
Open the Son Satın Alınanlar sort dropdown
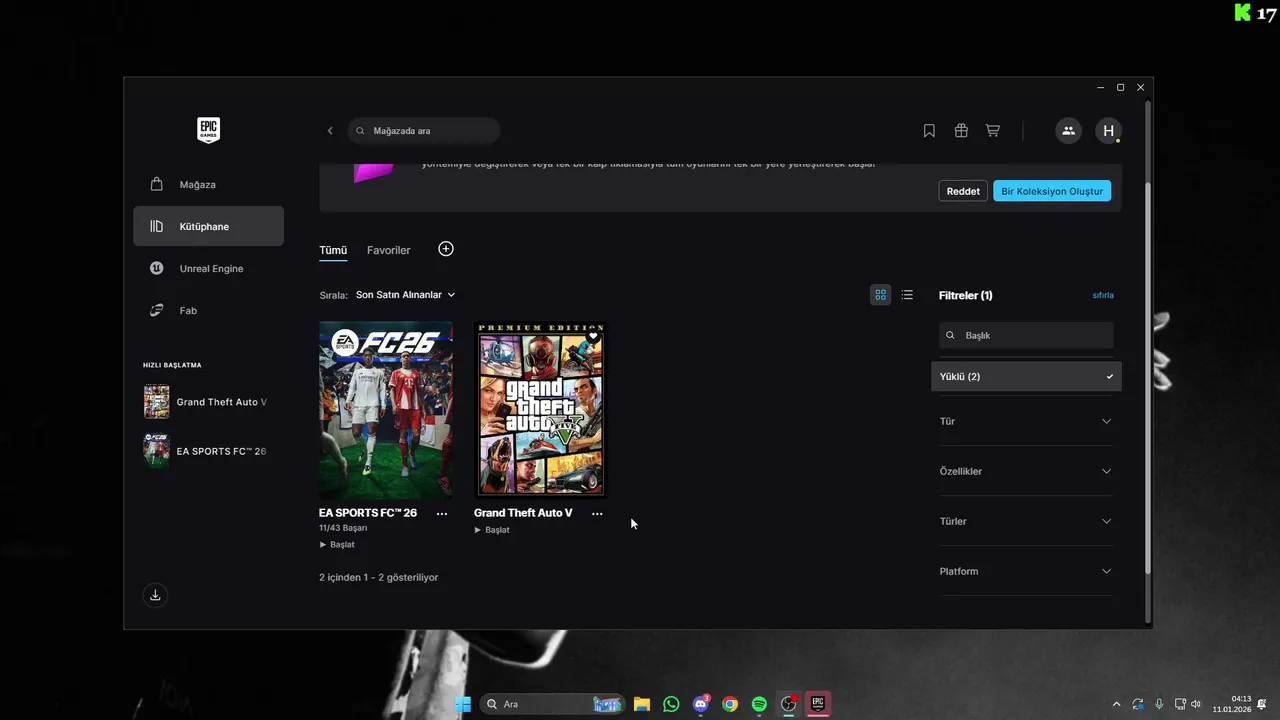pos(406,295)
